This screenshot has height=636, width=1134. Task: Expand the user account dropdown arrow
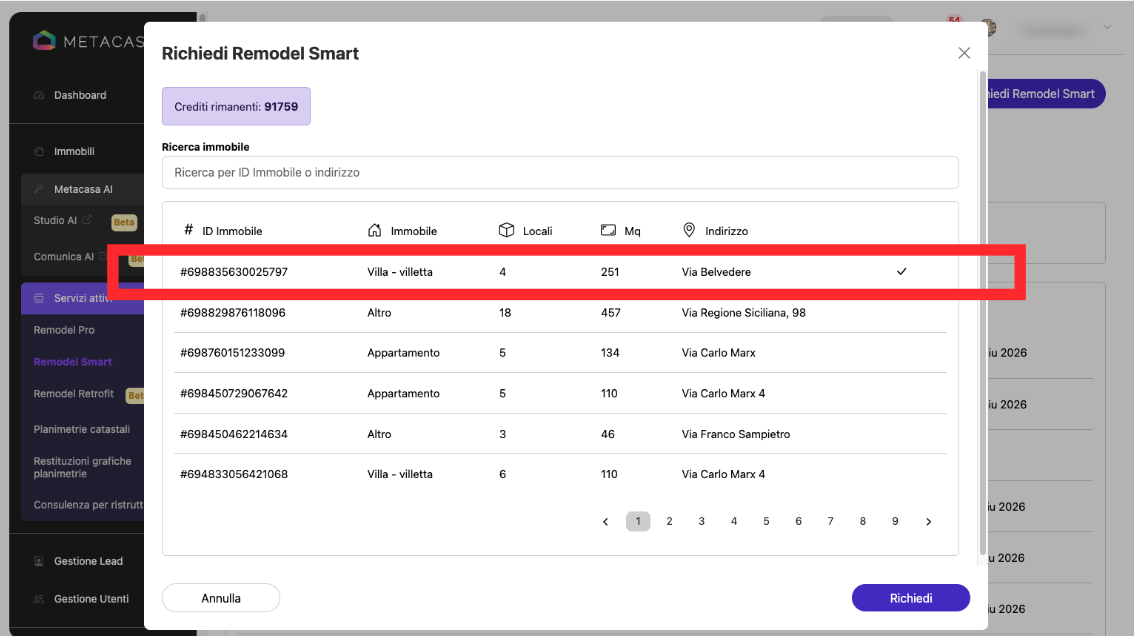pyautogui.click(x=1107, y=27)
